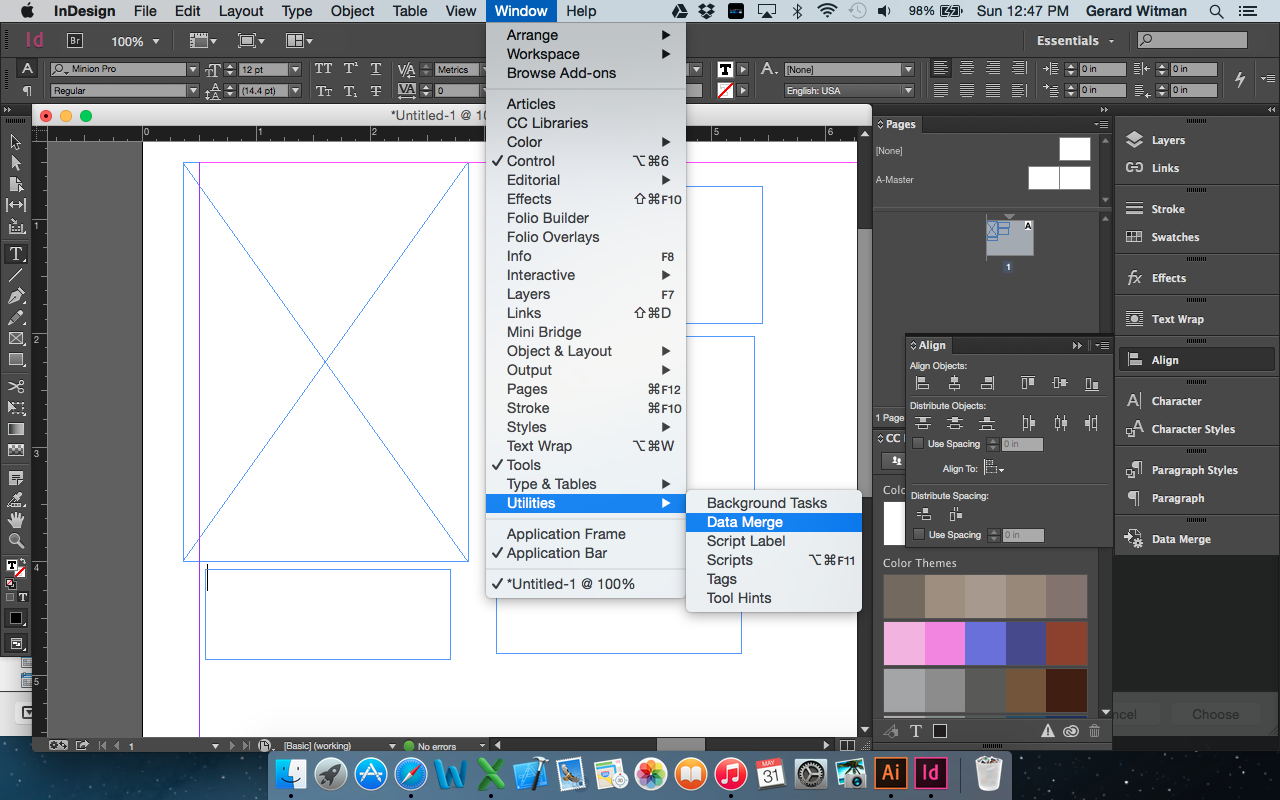Select the Scissors tool

16,386
